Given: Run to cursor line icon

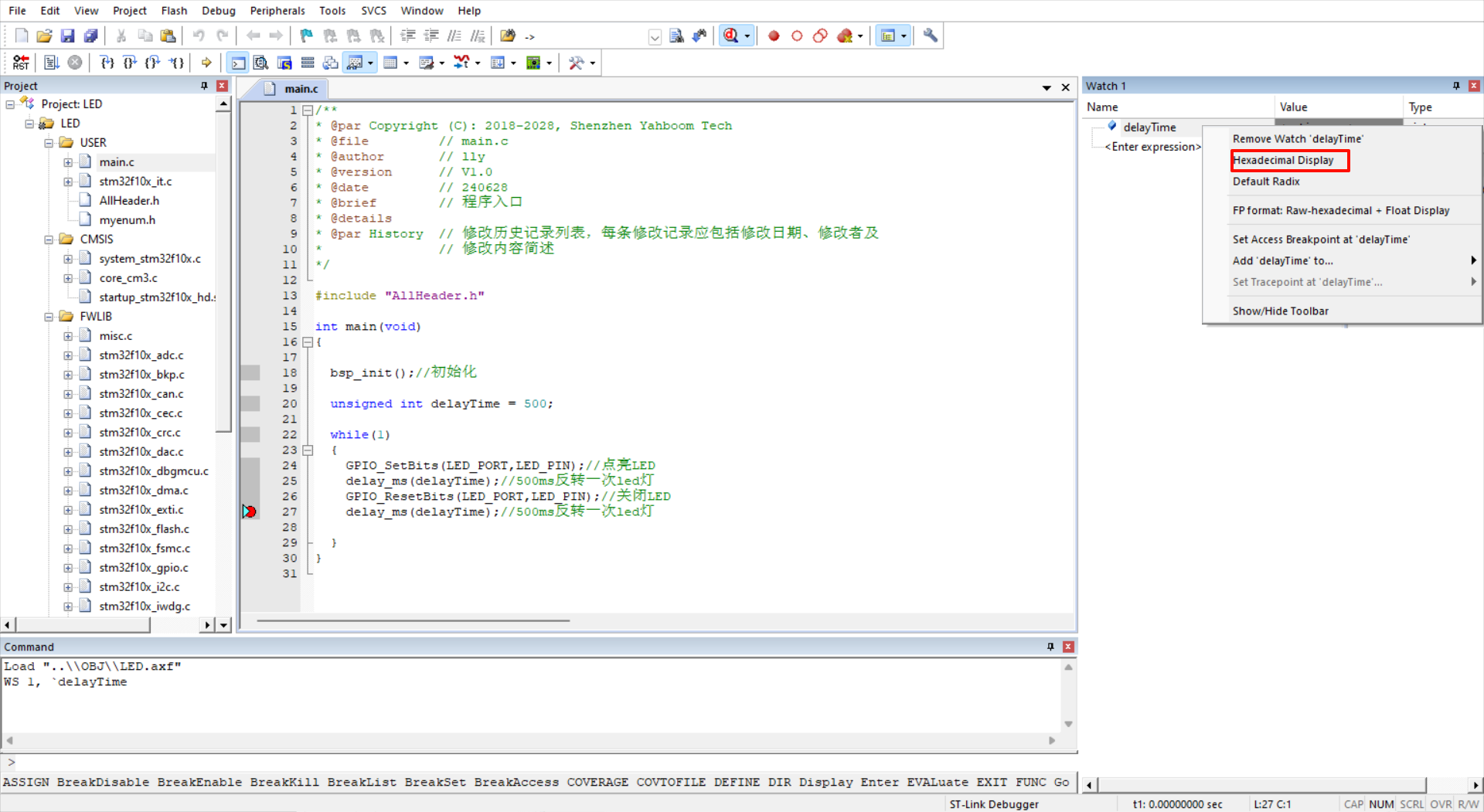Looking at the screenshot, I should tap(177, 63).
